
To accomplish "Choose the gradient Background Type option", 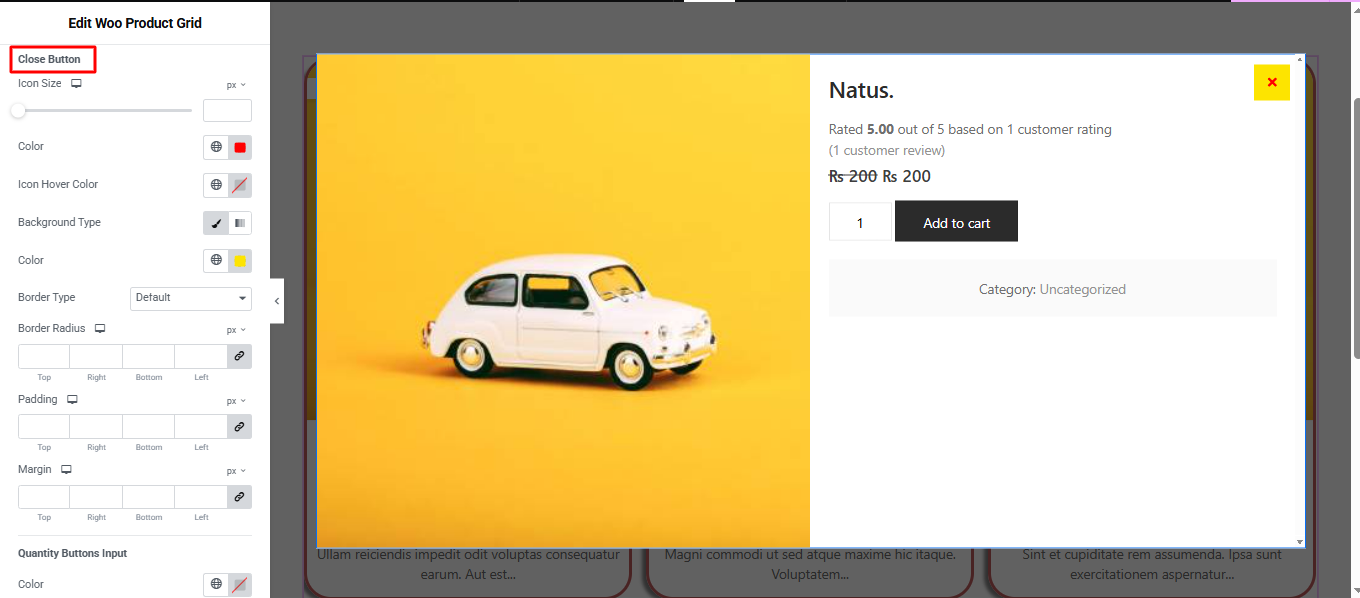I will point(240,223).
